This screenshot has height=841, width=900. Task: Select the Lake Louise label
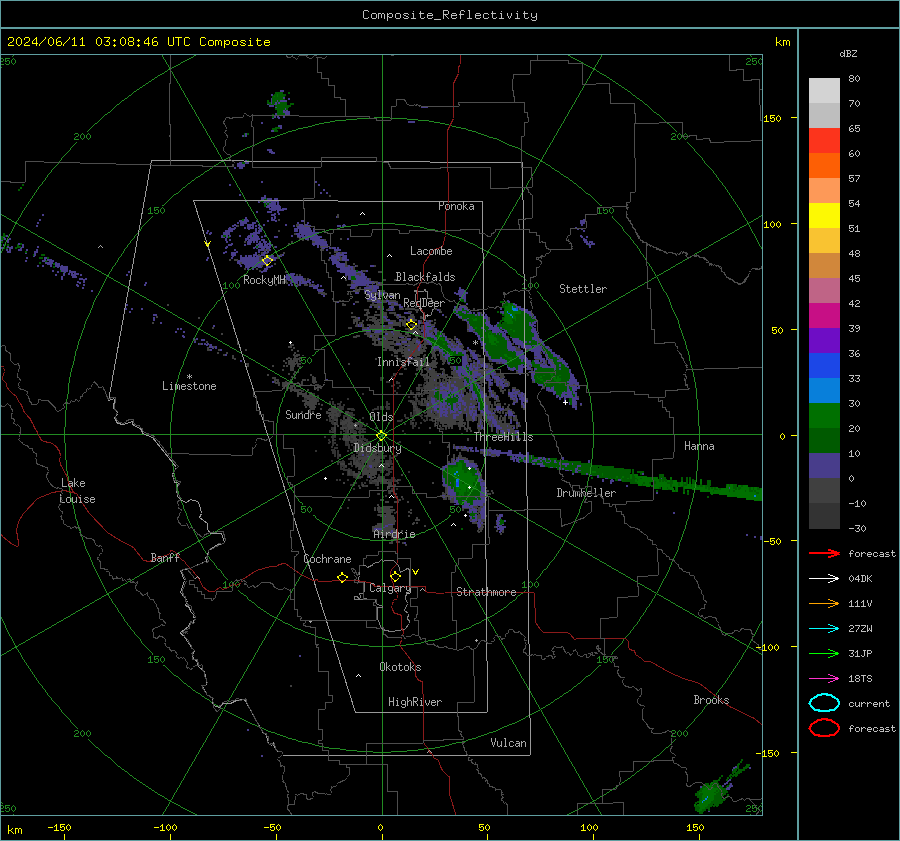tap(77, 491)
